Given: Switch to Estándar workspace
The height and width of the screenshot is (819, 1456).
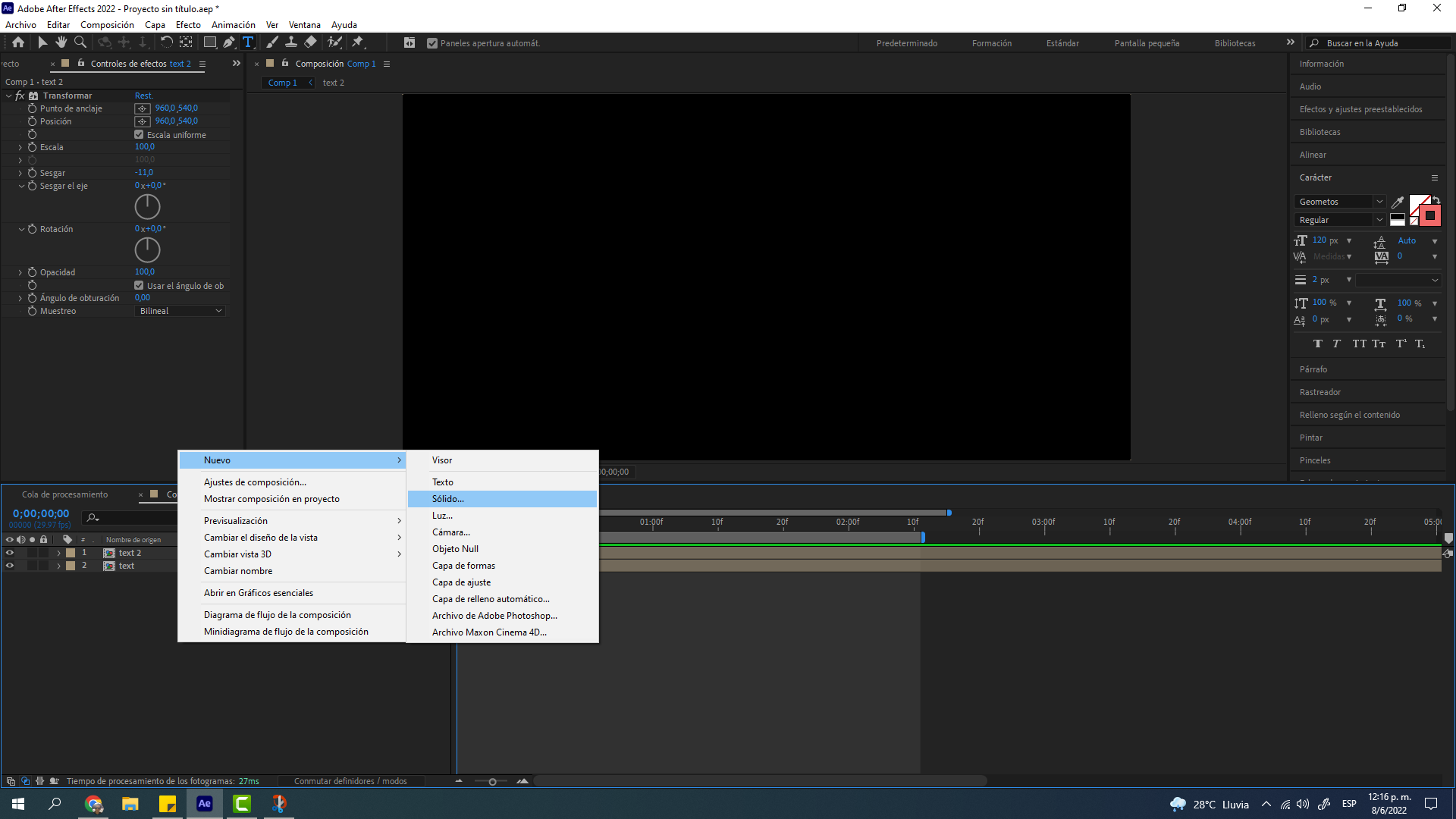Looking at the screenshot, I should tap(1062, 43).
